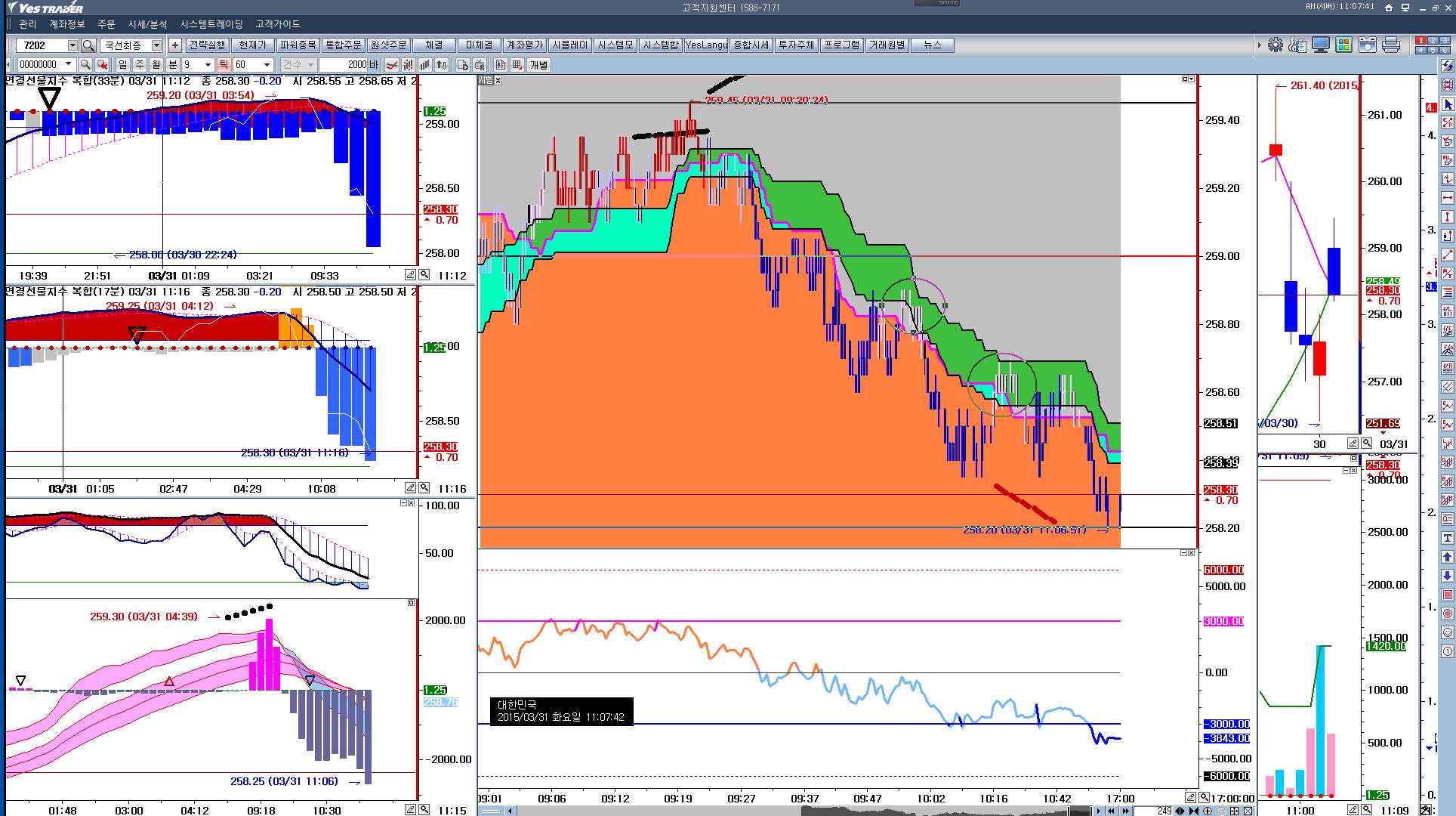Click the 거래원별 button
Viewport: 1456px width, 816px height.
pos(887,45)
